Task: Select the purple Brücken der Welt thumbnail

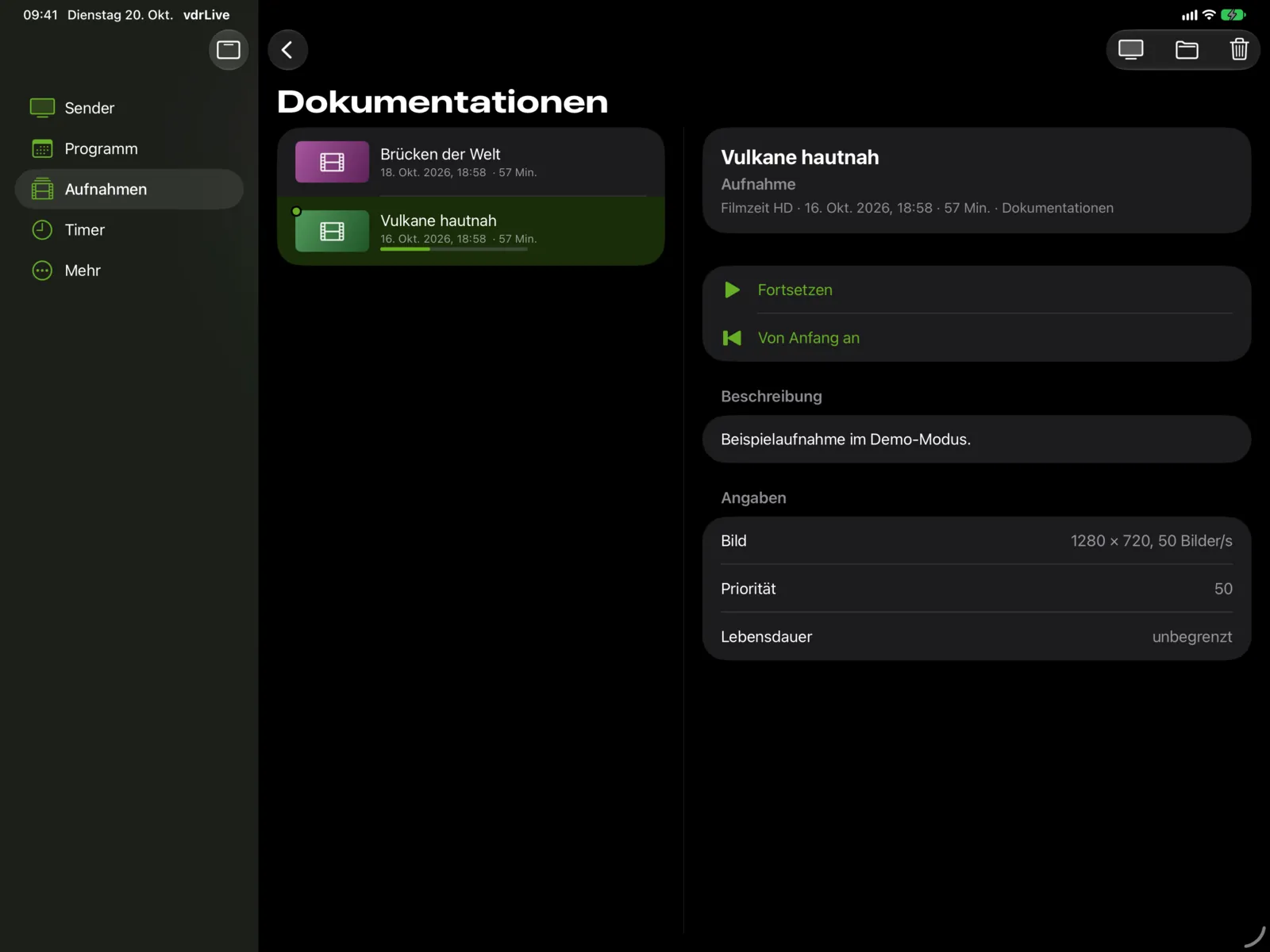Action: 332,162
